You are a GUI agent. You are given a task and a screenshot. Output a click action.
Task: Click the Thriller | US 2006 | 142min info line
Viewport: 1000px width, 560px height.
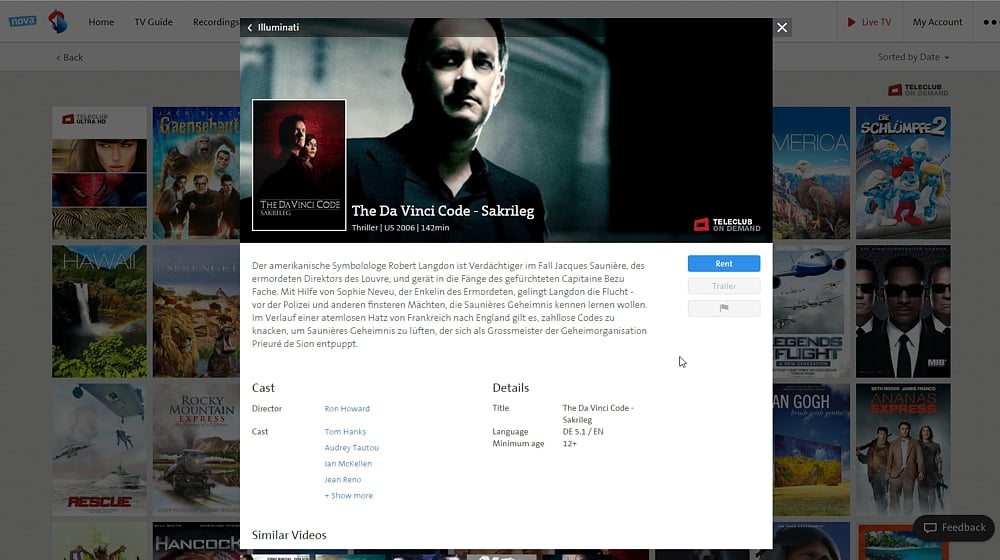401,228
